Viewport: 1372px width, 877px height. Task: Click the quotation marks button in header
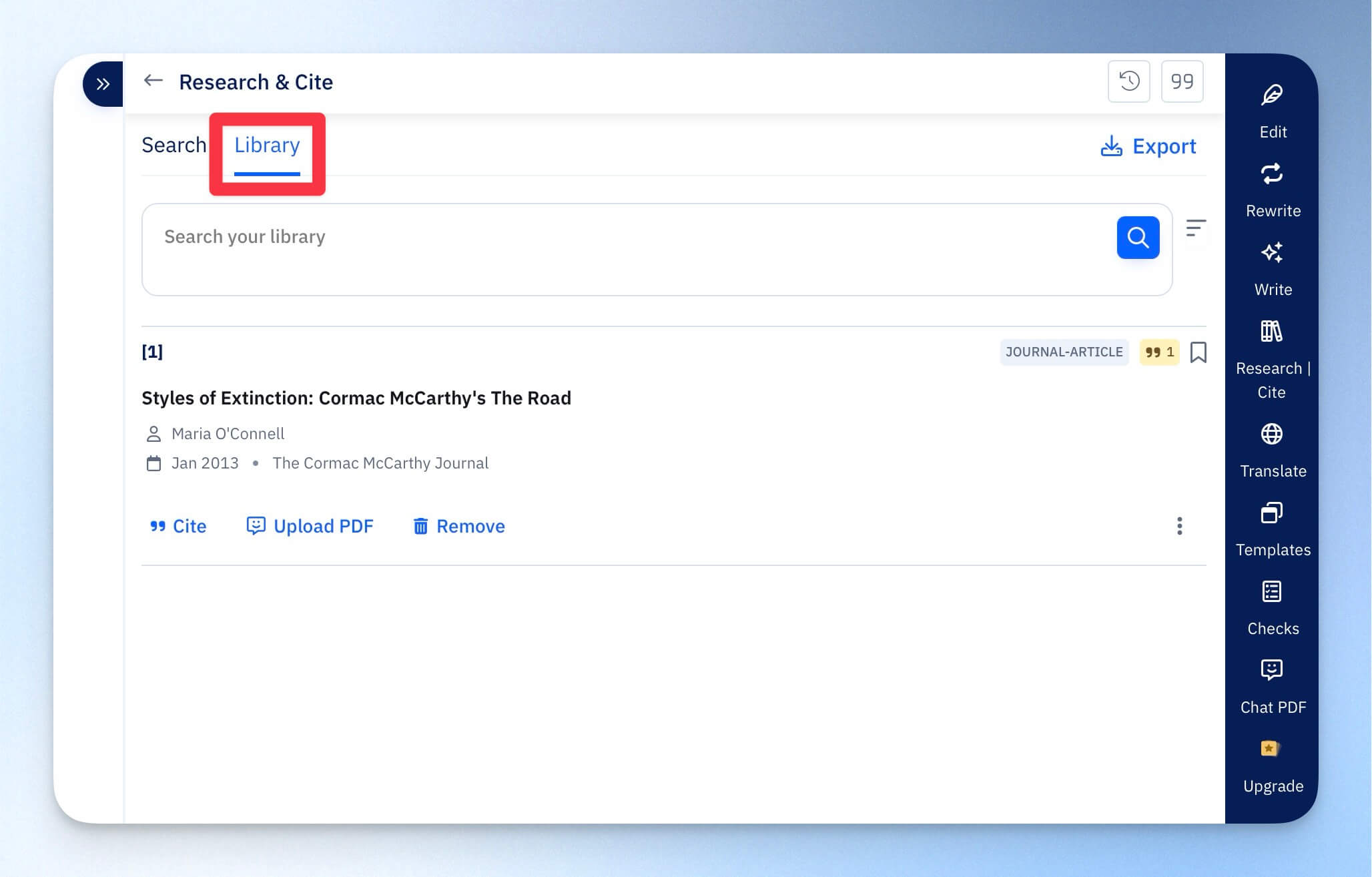pyautogui.click(x=1182, y=81)
